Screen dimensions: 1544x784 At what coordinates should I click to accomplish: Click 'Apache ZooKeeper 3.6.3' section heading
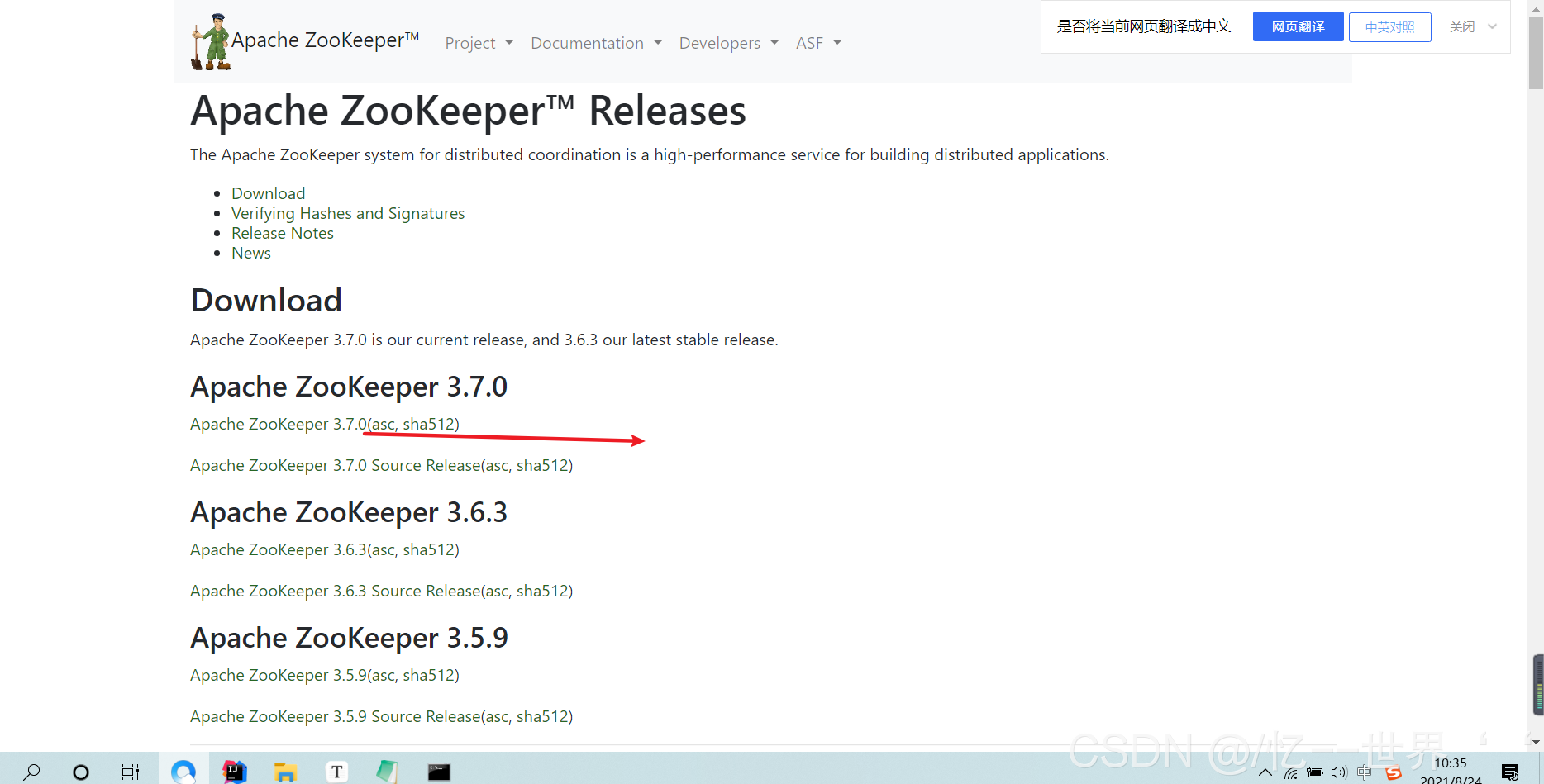[x=349, y=512]
